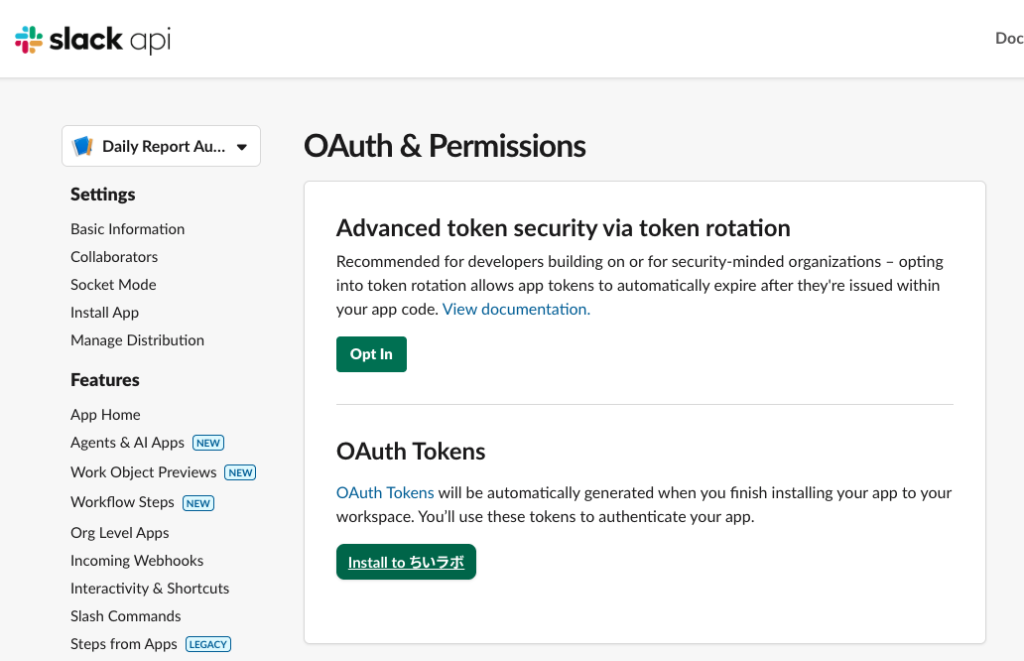Go to Org Level Apps
Image resolution: width=1024 pixels, height=661 pixels.
click(120, 533)
